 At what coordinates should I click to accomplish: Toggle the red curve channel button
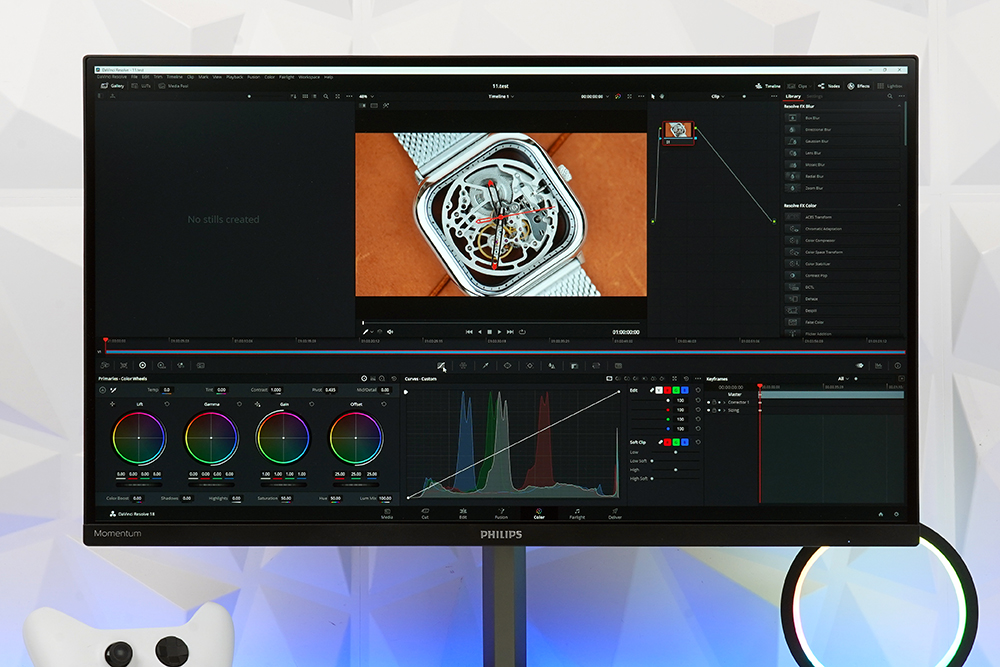(x=668, y=390)
